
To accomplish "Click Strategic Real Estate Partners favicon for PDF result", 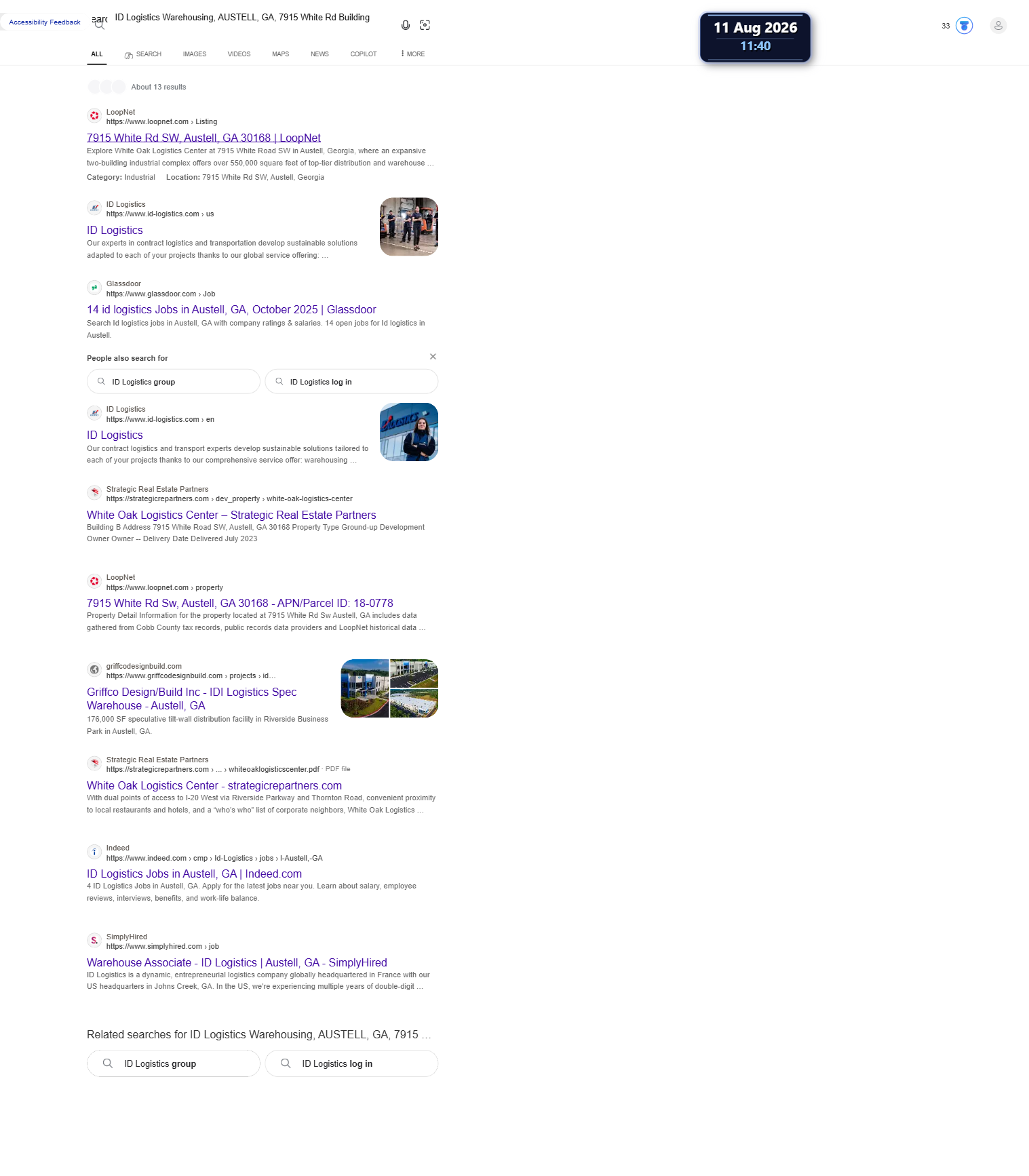I will coord(94,764).
